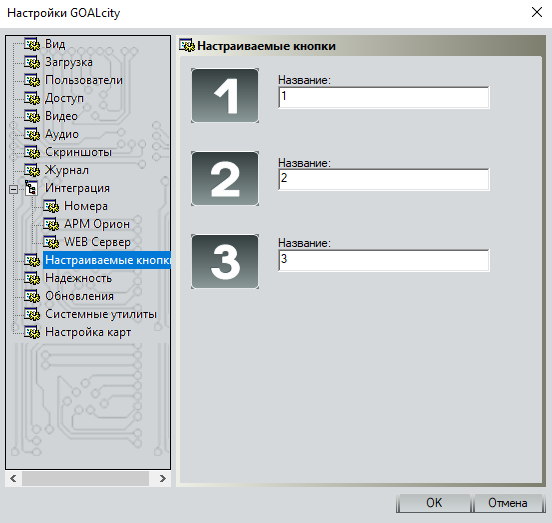Open the Пользователи settings section
The image size is (552, 523).
84,80
